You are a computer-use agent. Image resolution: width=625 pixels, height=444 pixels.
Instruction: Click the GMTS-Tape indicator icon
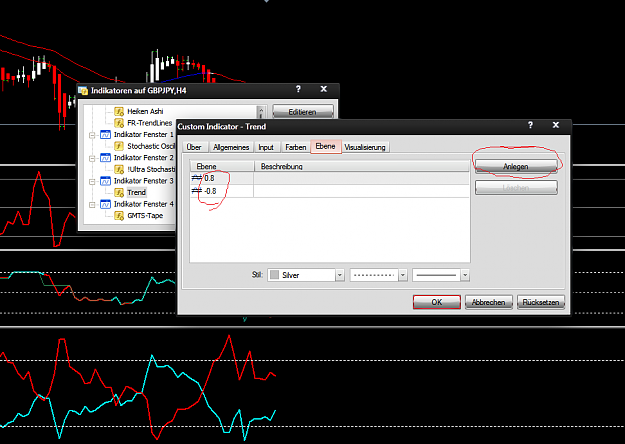point(119,216)
